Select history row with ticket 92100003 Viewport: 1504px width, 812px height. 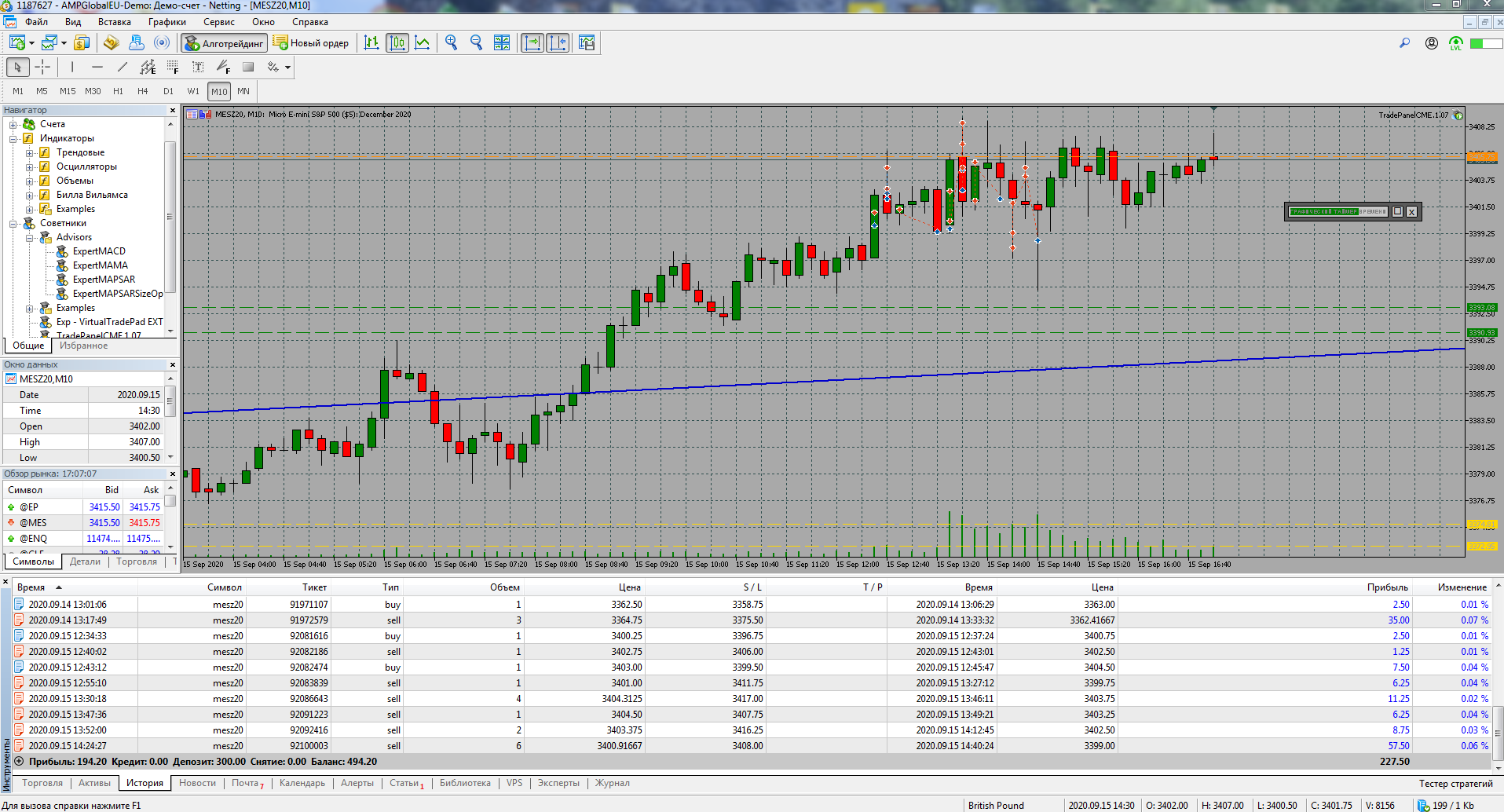pyautogui.click(x=752, y=746)
